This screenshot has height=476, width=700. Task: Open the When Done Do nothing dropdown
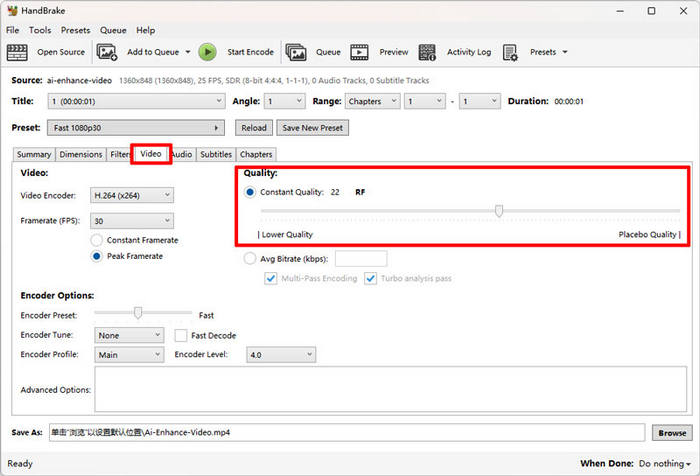[665, 464]
